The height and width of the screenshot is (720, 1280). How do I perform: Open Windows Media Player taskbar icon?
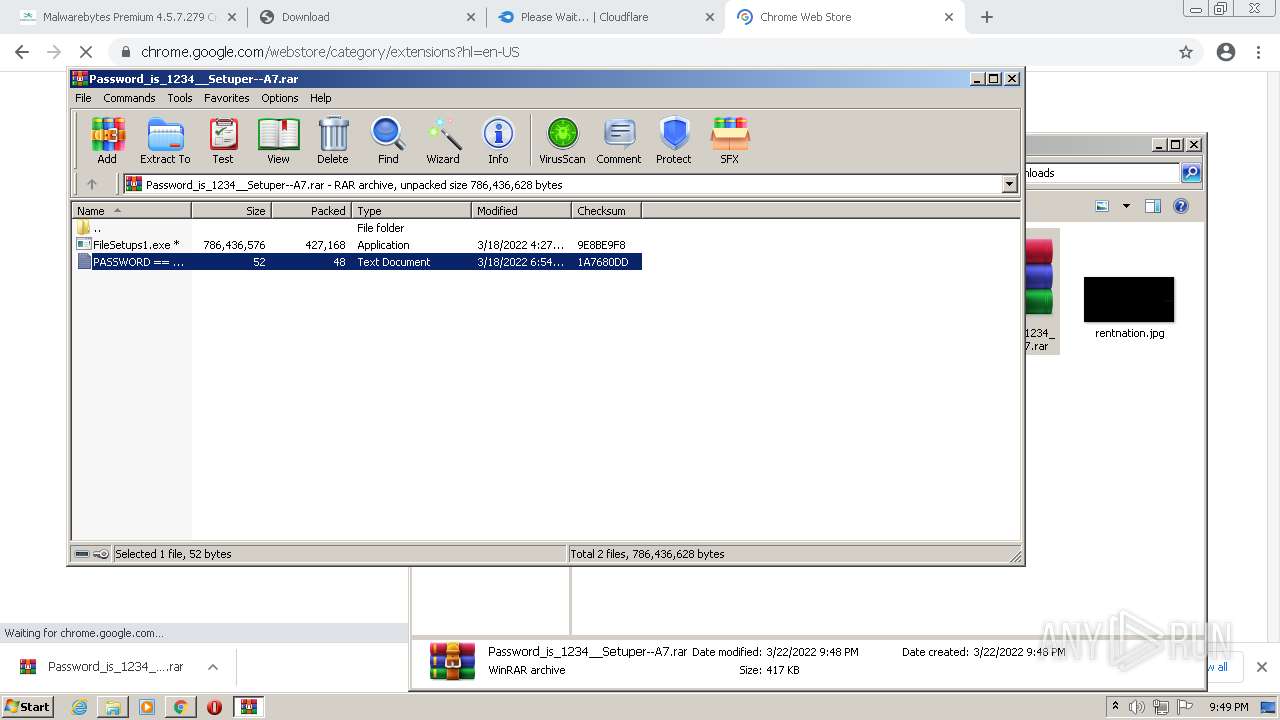tap(147, 707)
